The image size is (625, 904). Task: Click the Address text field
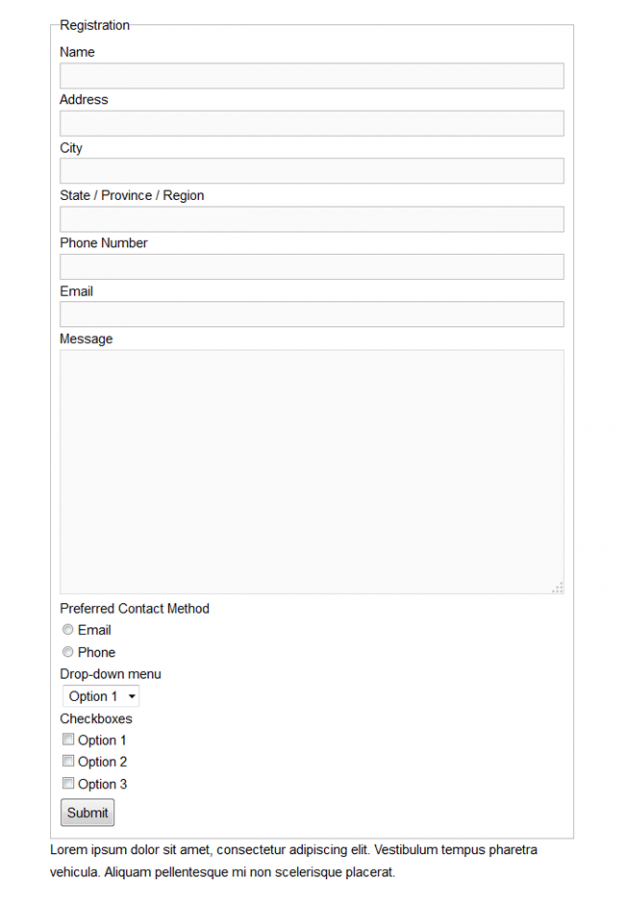coord(311,124)
